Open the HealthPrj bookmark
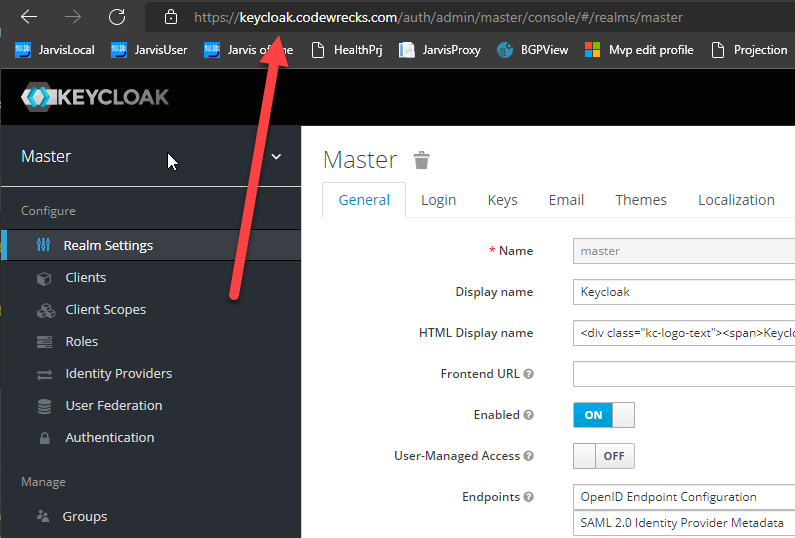 pos(347,50)
